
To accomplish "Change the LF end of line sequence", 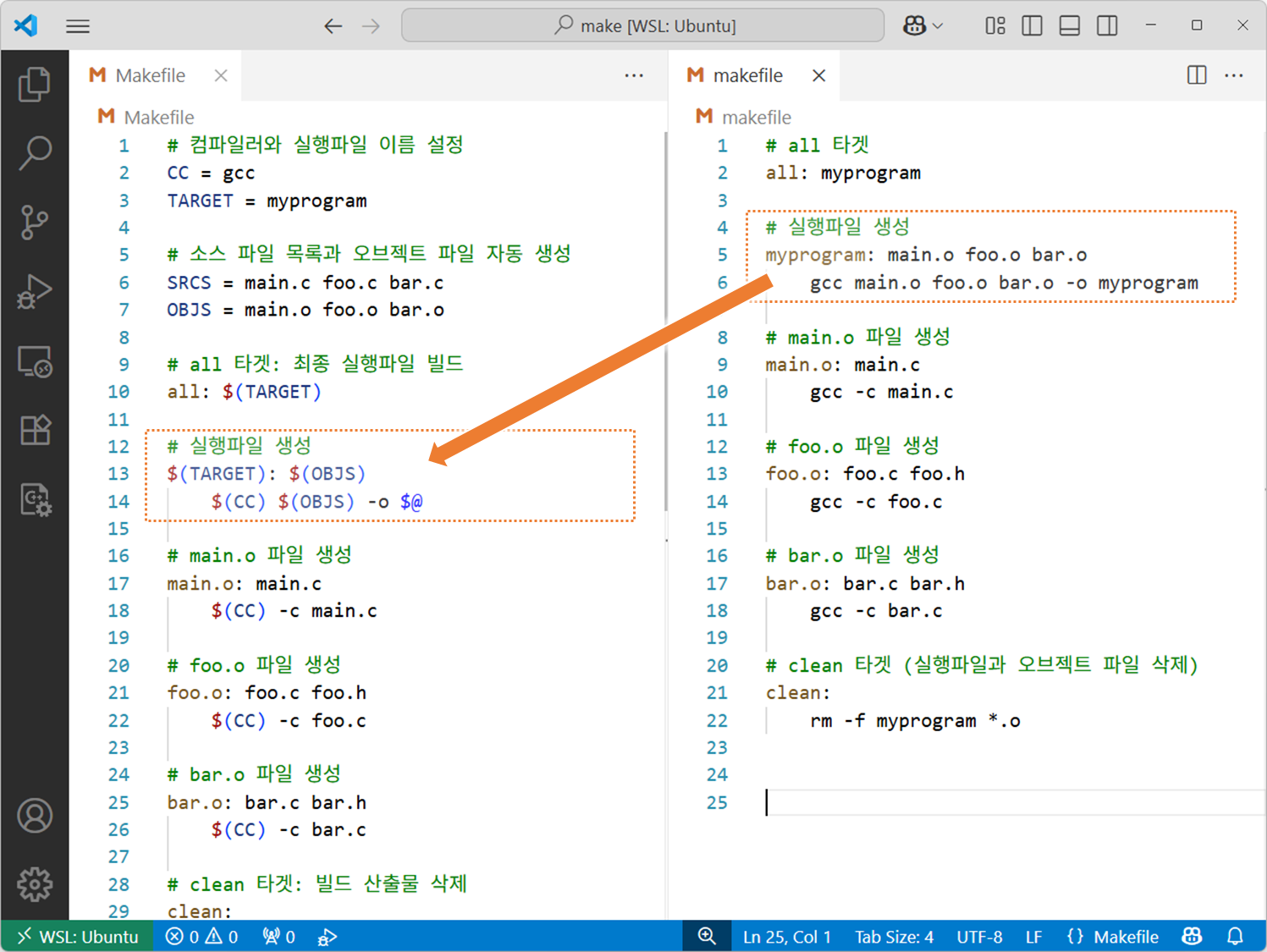I will point(1033,936).
